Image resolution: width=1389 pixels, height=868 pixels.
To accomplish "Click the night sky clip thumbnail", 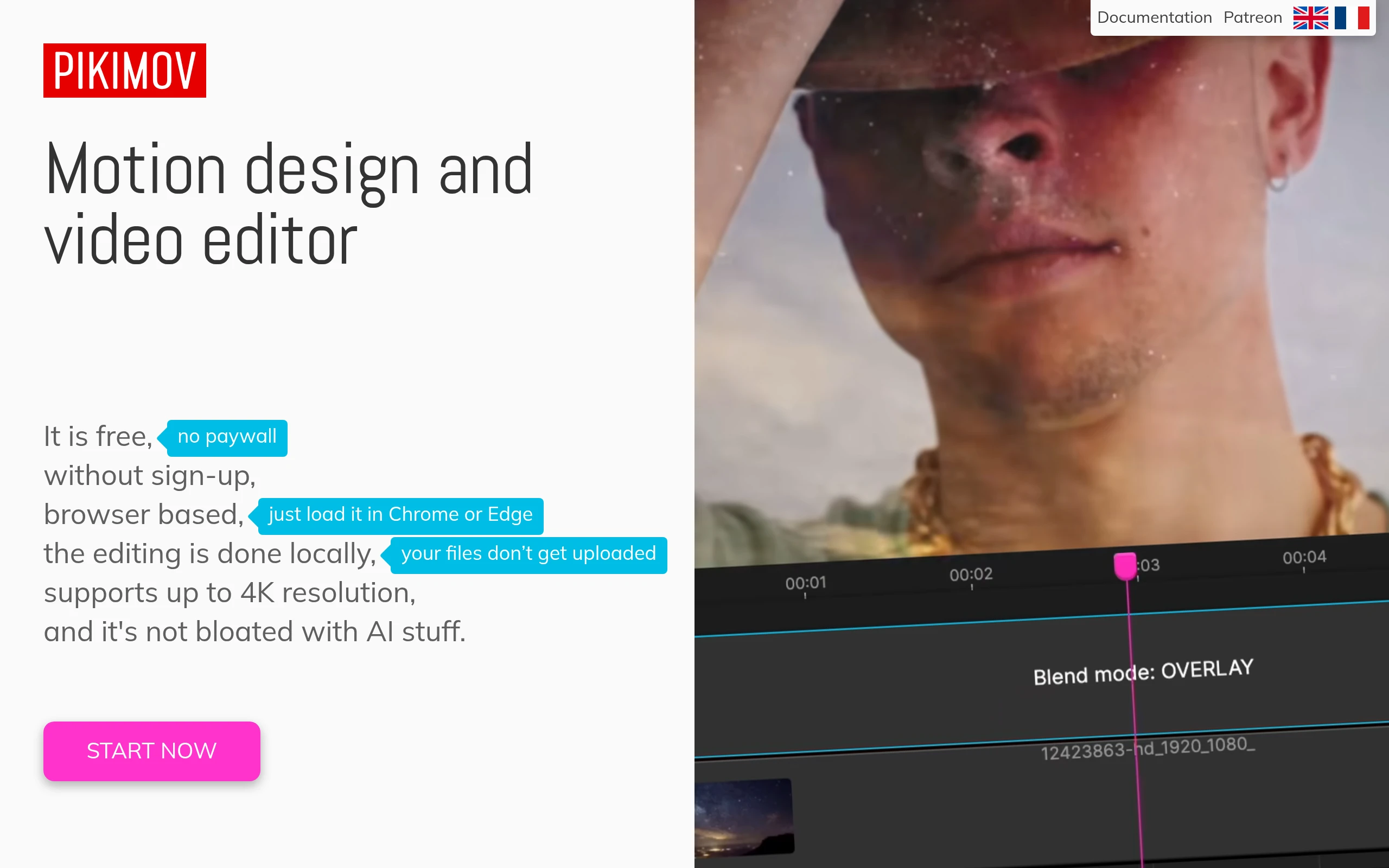I will point(744,818).
